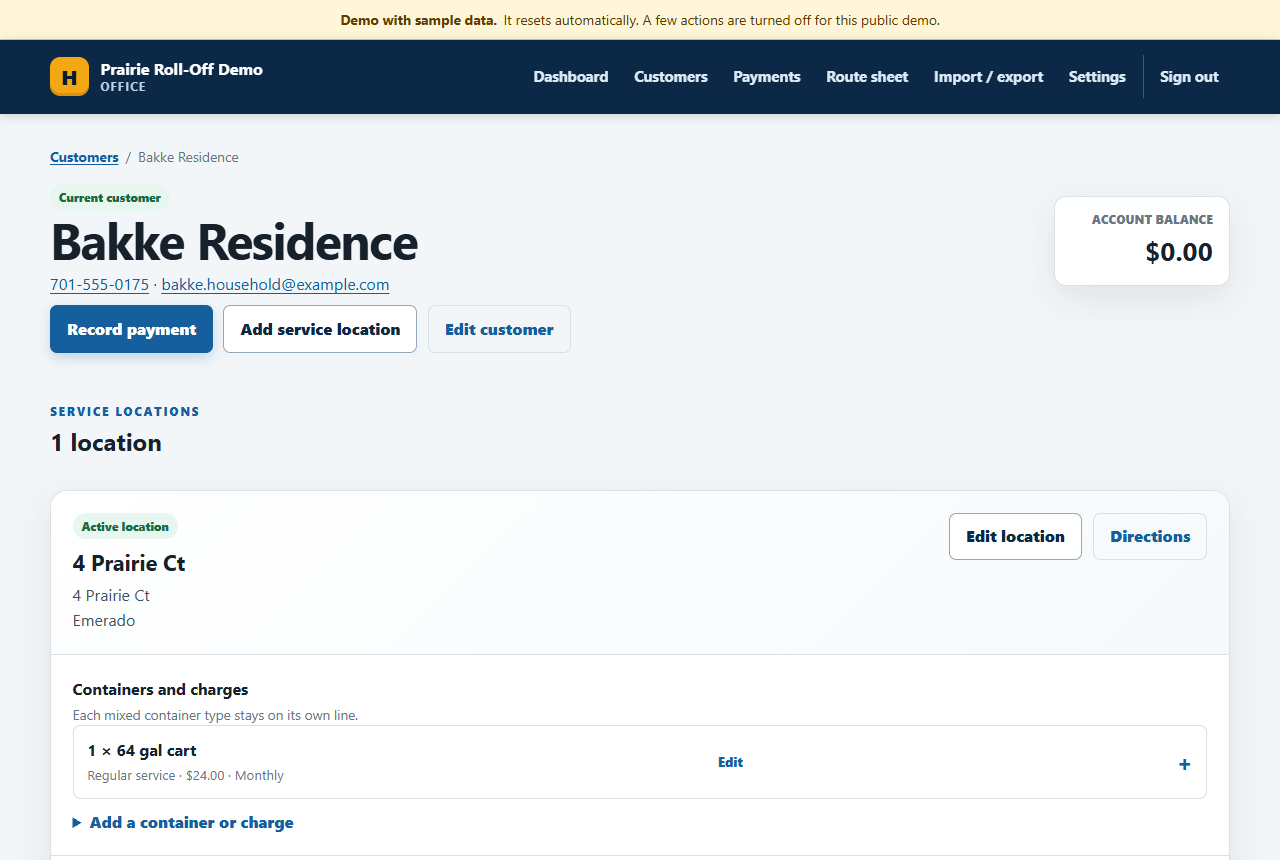This screenshot has height=860, width=1280.
Task: Go to the Customers nav item
Action: (671, 77)
